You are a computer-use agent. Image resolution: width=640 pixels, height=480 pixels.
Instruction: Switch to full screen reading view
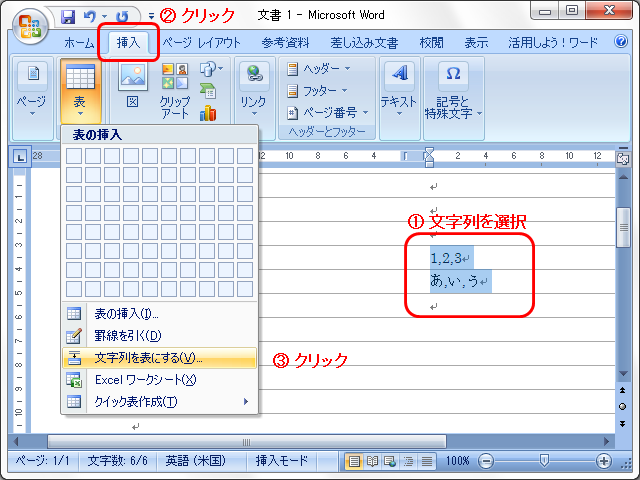372,461
